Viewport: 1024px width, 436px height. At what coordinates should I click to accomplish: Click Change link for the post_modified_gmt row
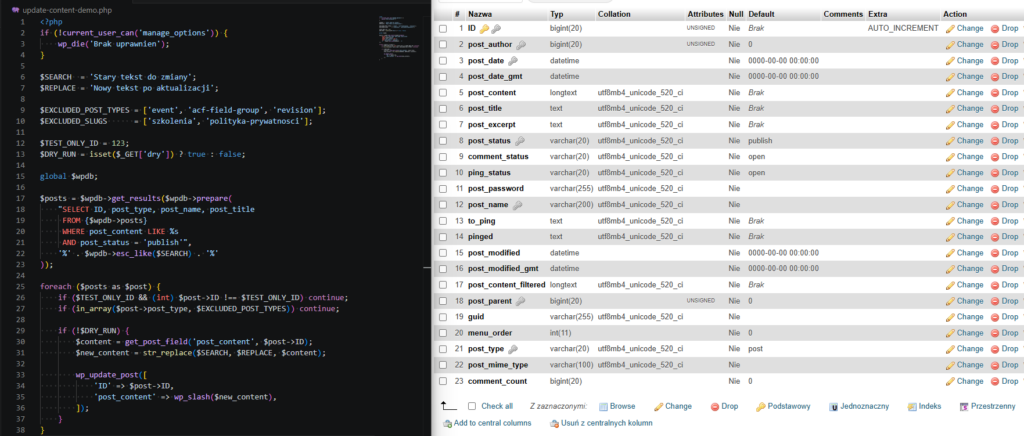tap(970, 269)
